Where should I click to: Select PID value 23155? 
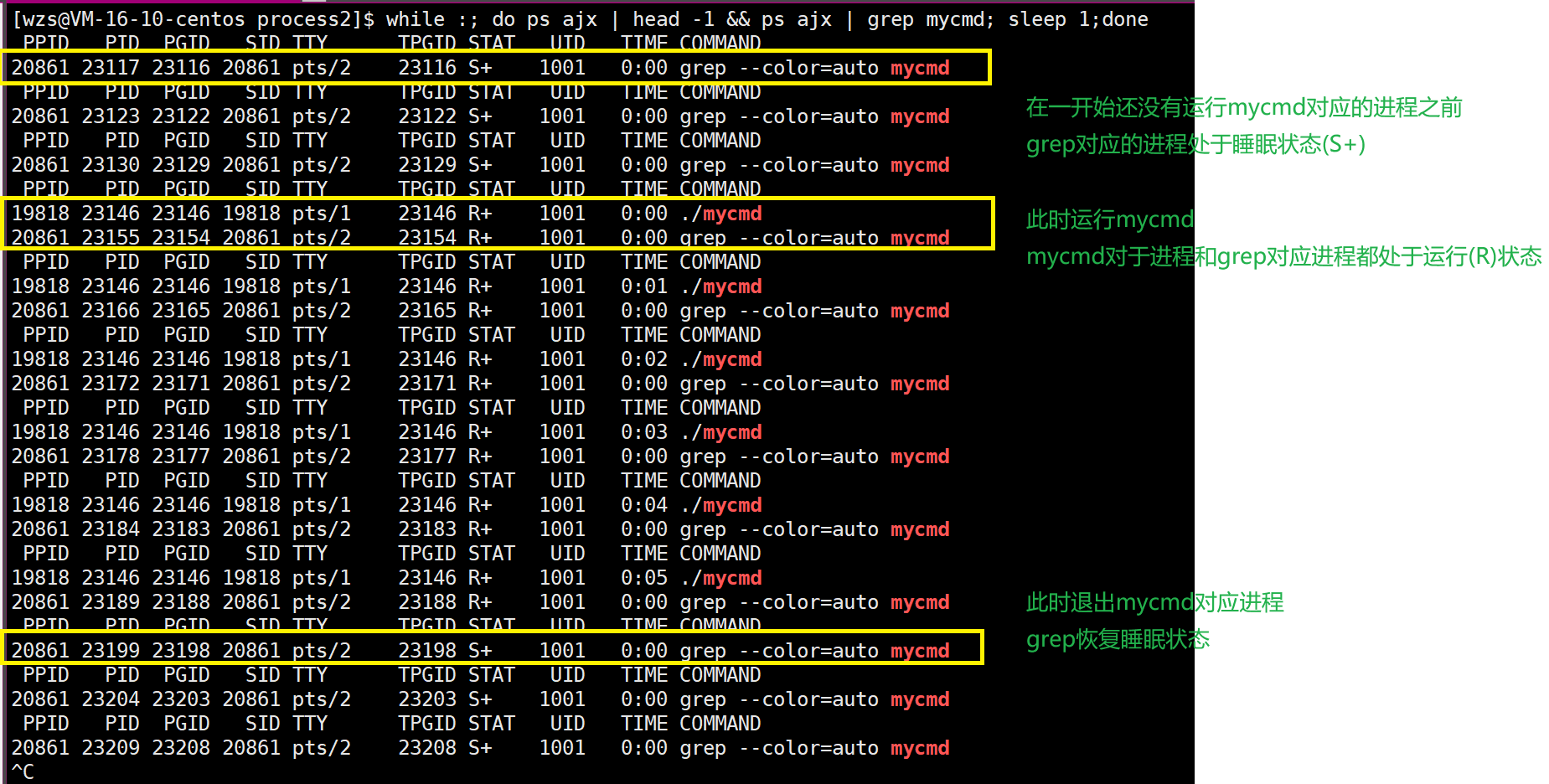pos(111,238)
